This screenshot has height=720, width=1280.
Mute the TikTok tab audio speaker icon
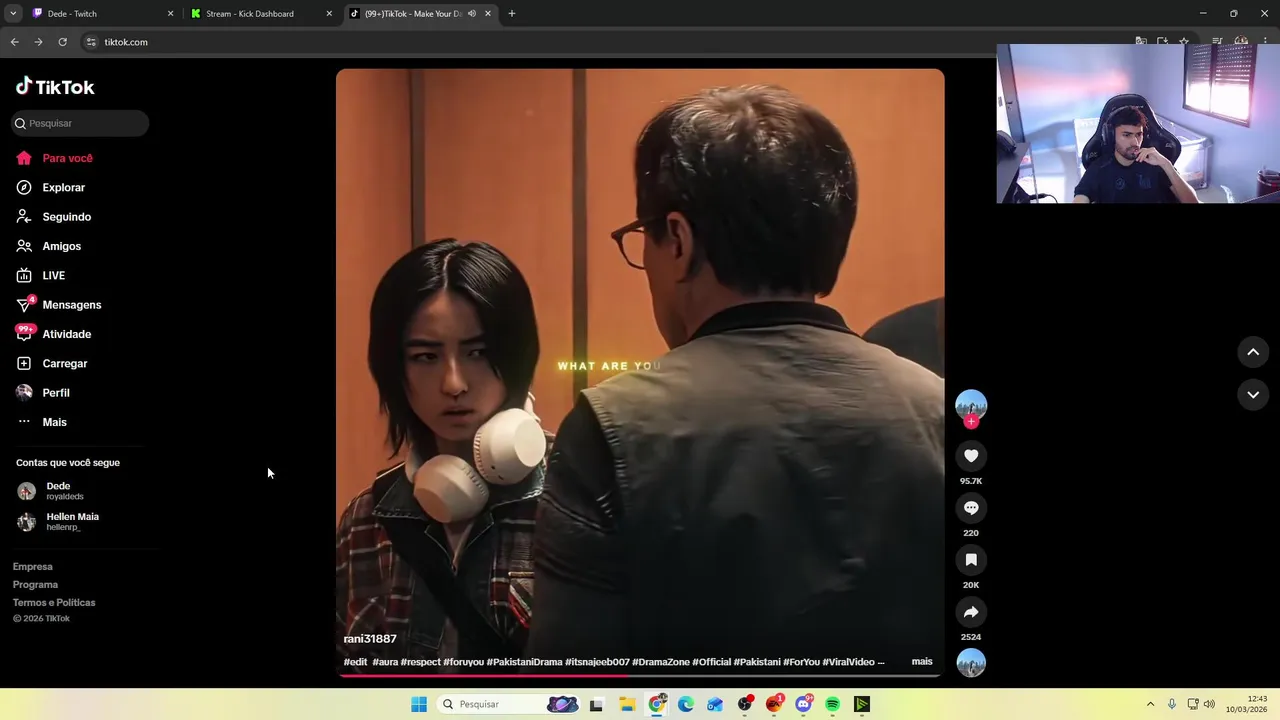click(x=472, y=14)
